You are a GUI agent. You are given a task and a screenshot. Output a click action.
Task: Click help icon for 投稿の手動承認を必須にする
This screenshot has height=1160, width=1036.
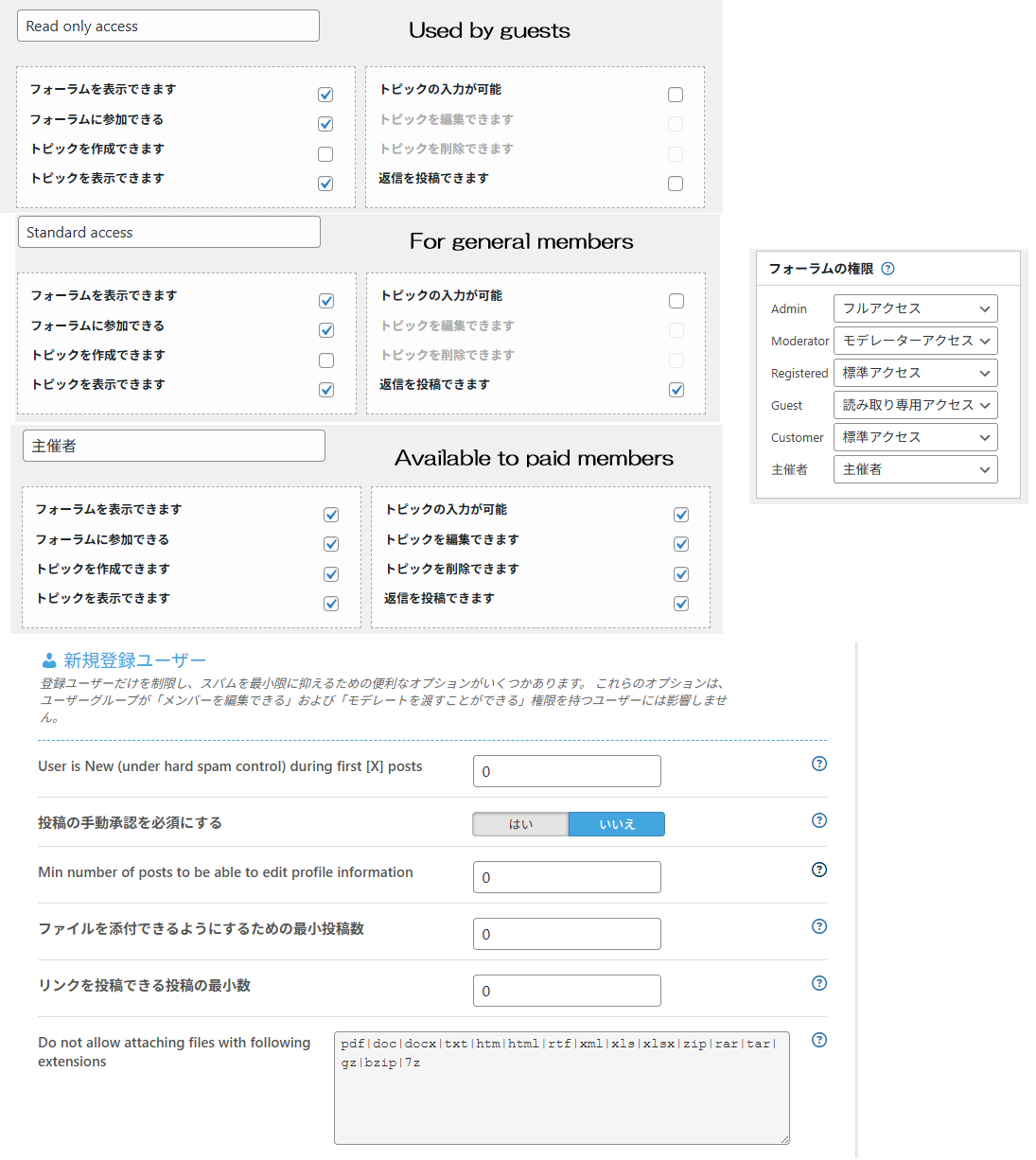(x=819, y=820)
